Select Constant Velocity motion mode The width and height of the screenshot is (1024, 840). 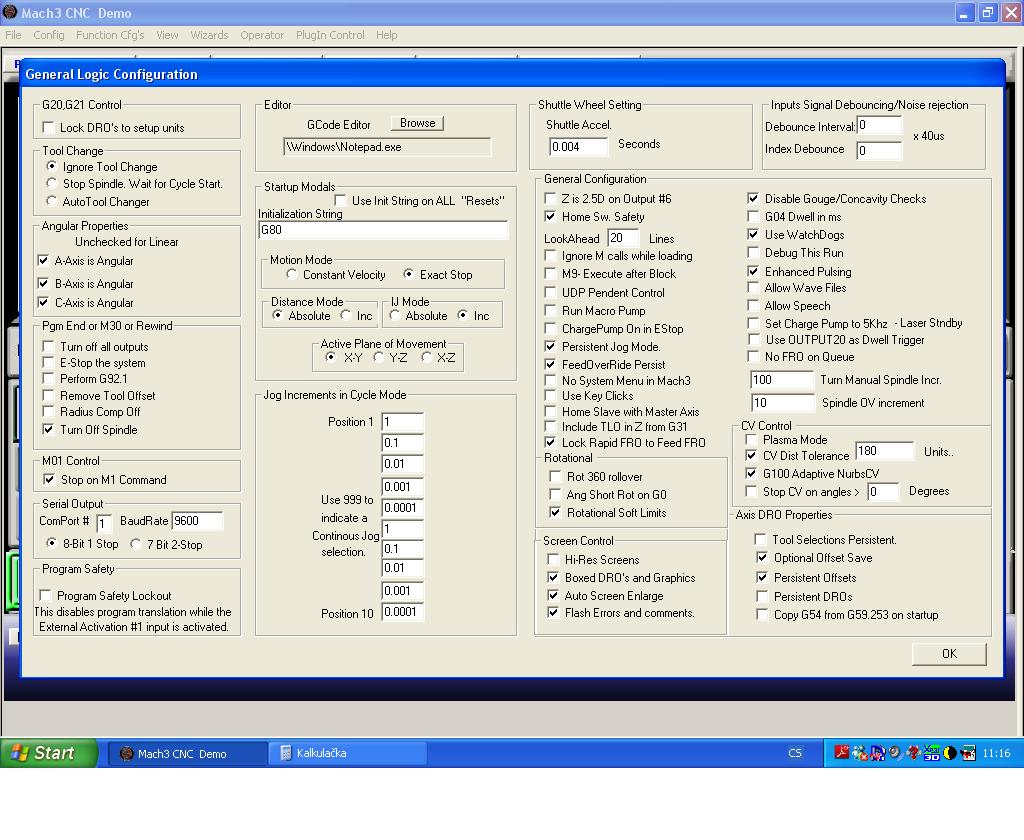pyautogui.click(x=292, y=274)
